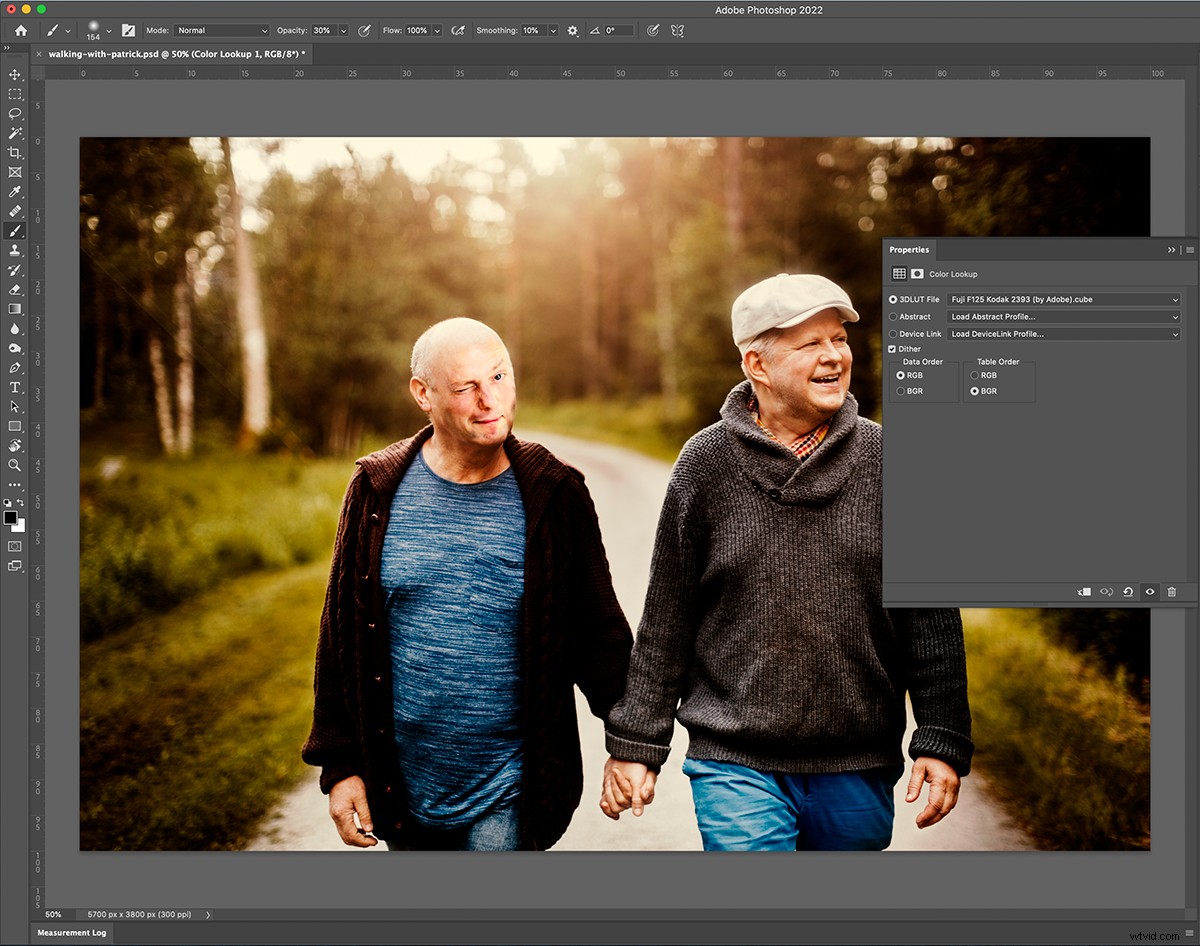Open the Measurement Log panel
This screenshot has width=1200, height=946.
[71, 933]
